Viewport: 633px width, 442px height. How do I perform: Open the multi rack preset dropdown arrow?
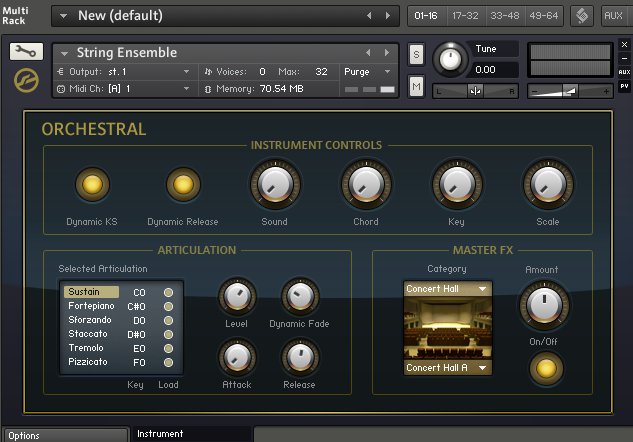[x=63, y=16]
